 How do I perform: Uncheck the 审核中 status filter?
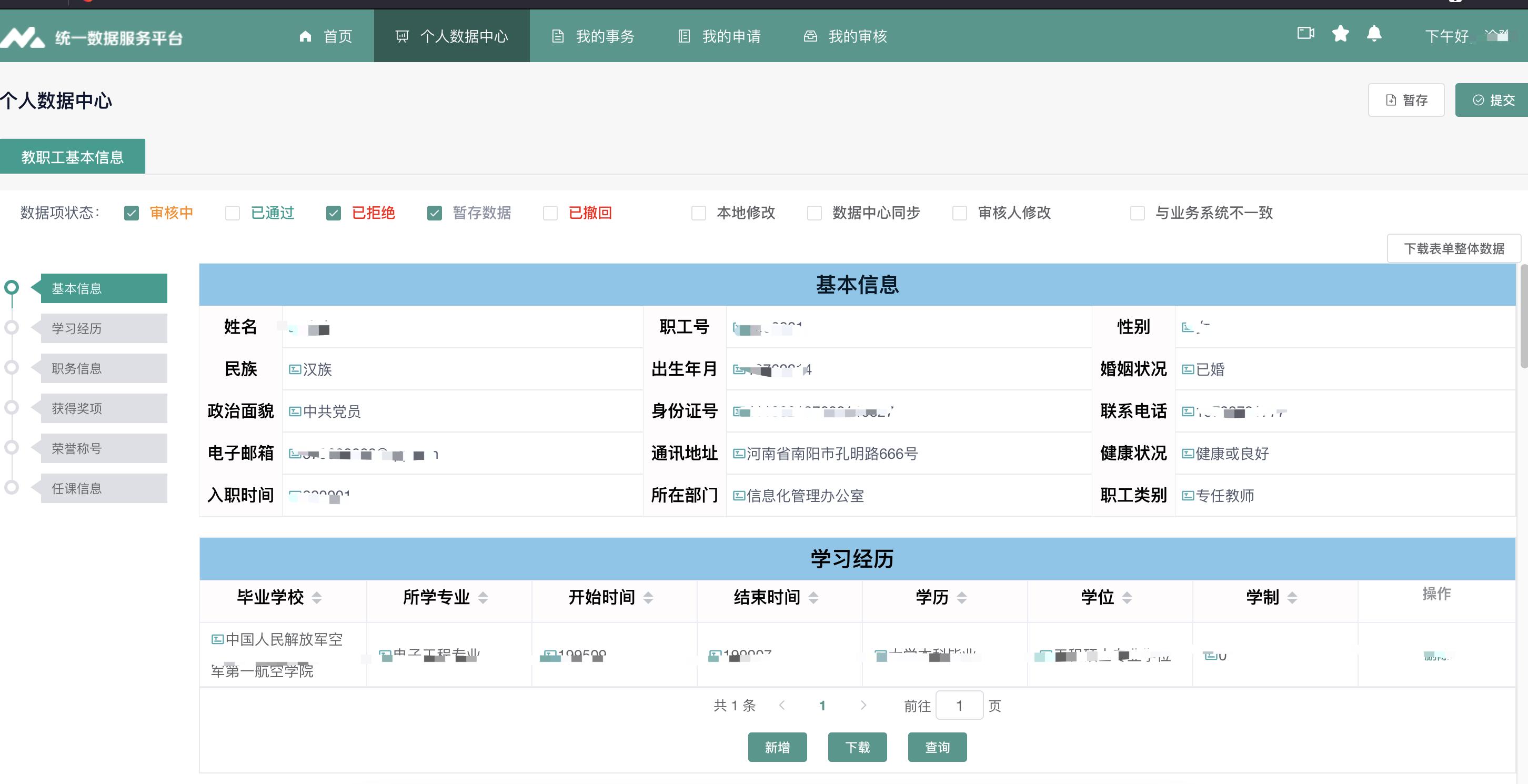point(131,213)
